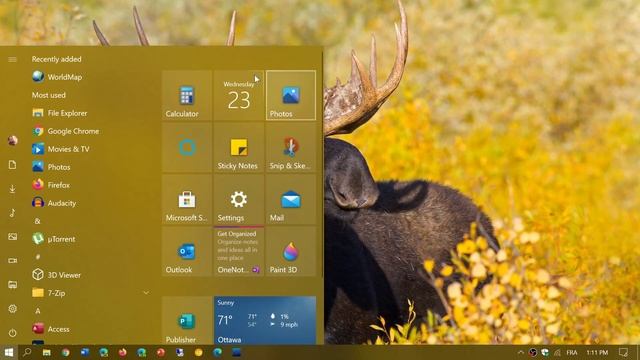Open the Mail tile
Image resolution: width=640 pixels, height=360 pixels.
tap(291, 199)
